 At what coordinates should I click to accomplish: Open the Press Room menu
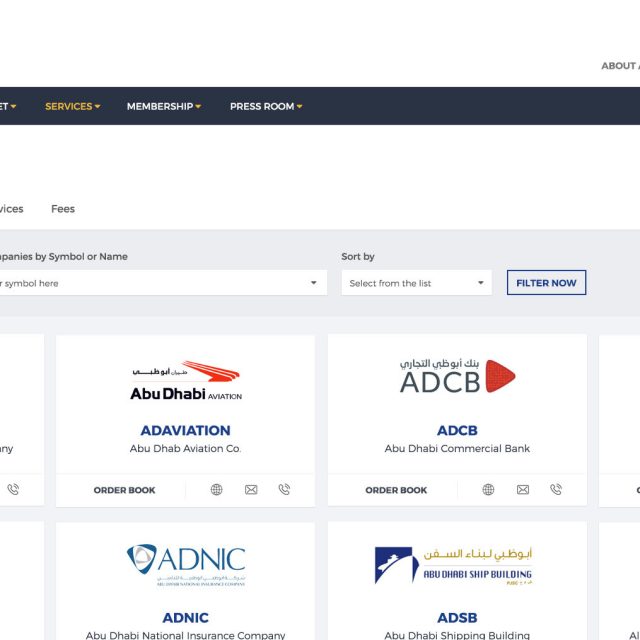point(265,106)
